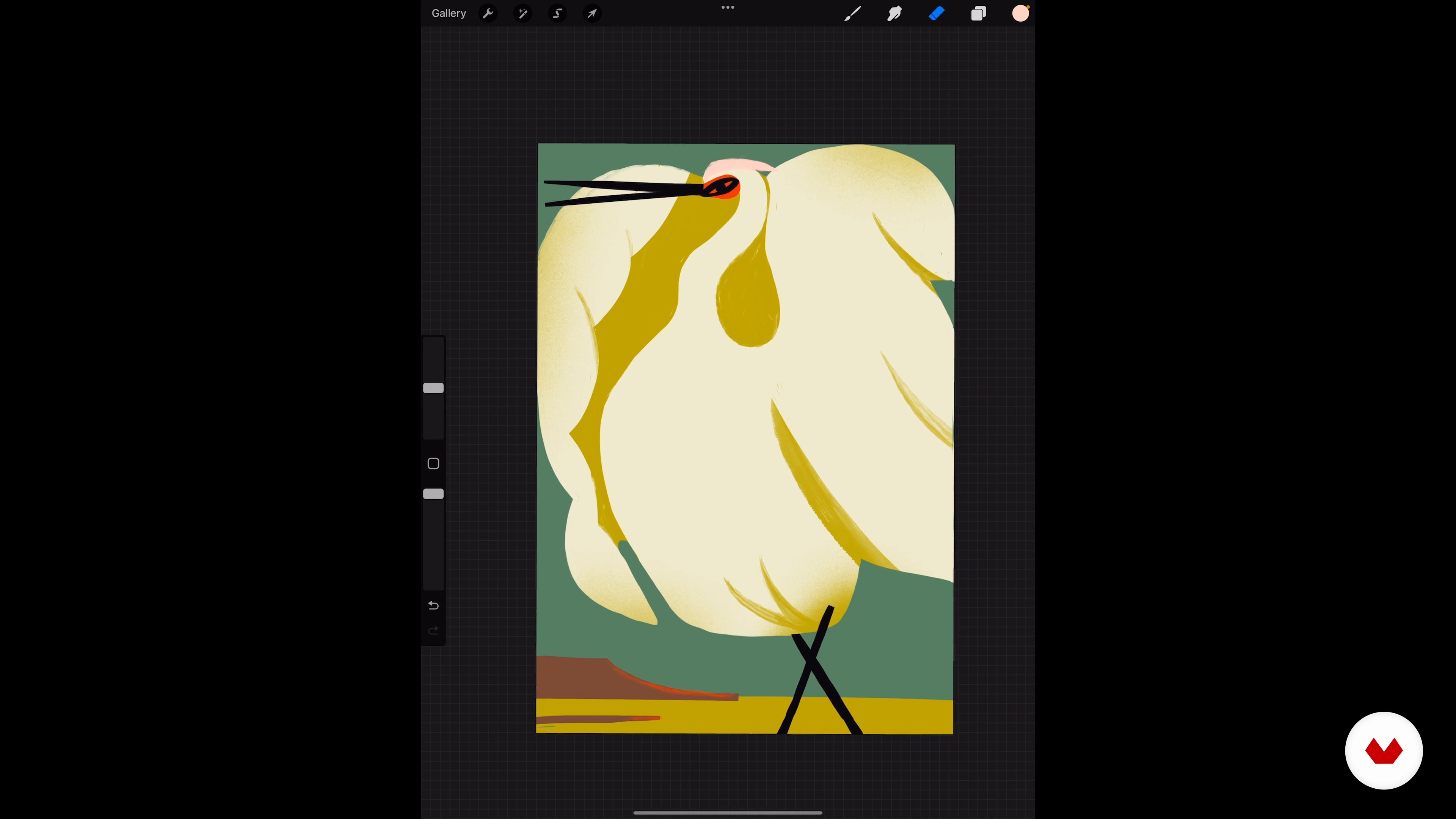The image size is (1456, 819).
Task: Click the brush opacity slider handle
Action: 433,494
